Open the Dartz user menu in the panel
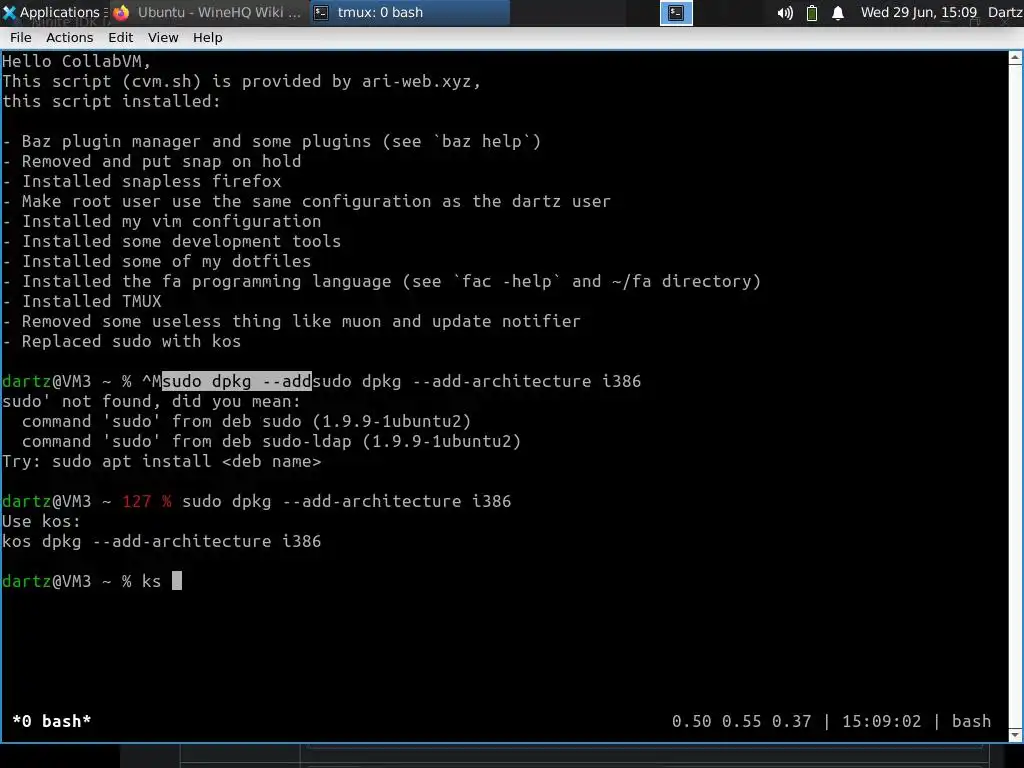This screenshot has height=768, width=1024. pyautogui.click(x=1005, y=12)
